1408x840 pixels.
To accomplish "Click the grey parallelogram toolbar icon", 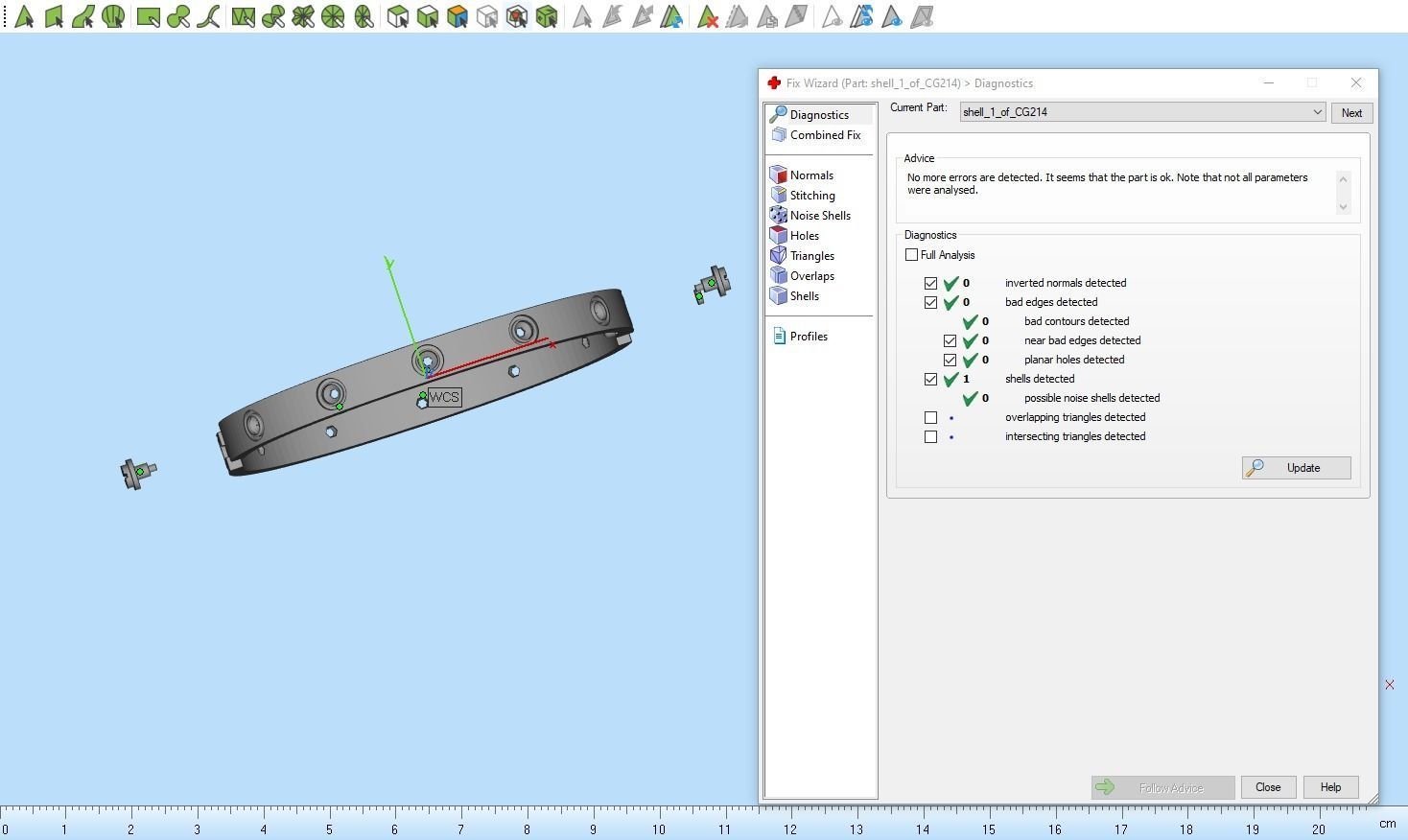I will coord(797,16).
